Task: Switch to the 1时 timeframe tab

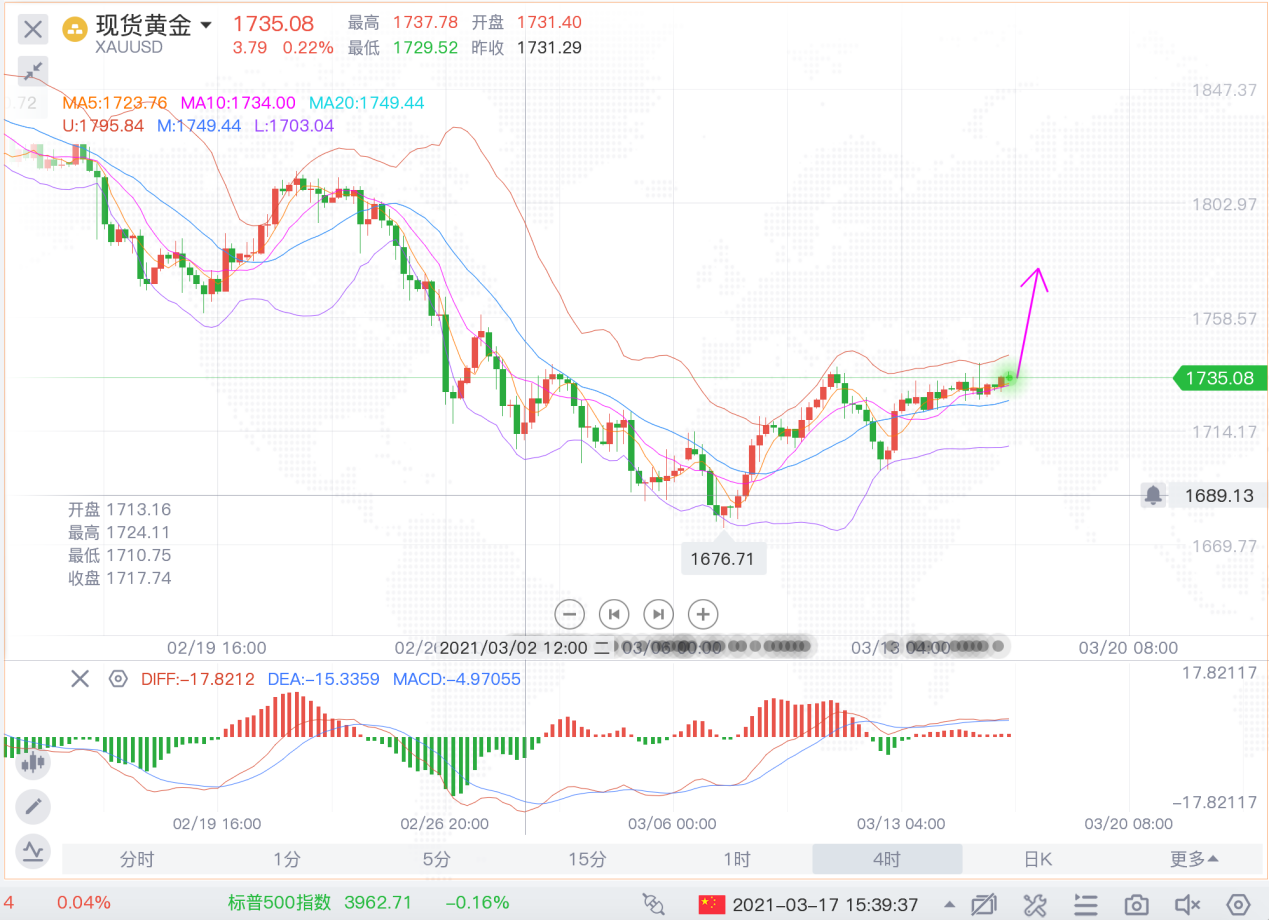Action: pyautogui.click(x=737, y=859)
